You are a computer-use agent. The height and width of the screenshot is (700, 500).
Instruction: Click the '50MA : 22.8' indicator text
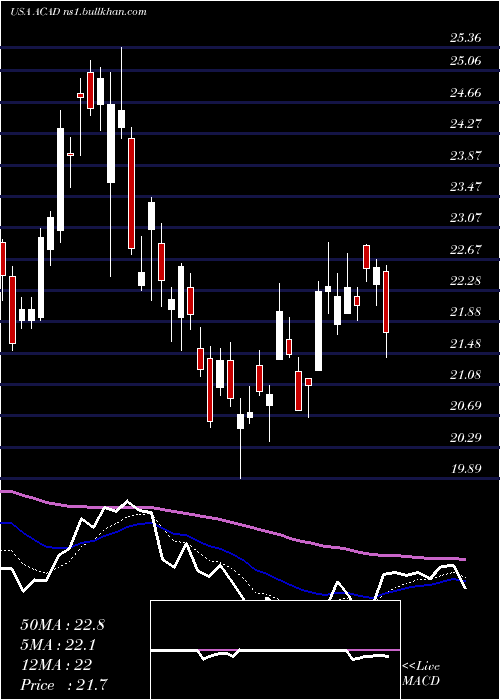pyautogui.click(x=62, y=625)
